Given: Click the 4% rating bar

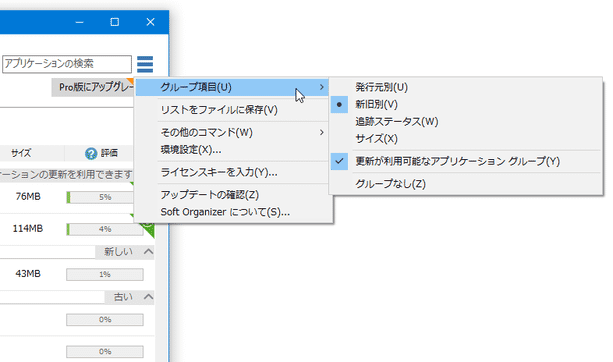Looking at the screenshot, I should pos(105,229).
